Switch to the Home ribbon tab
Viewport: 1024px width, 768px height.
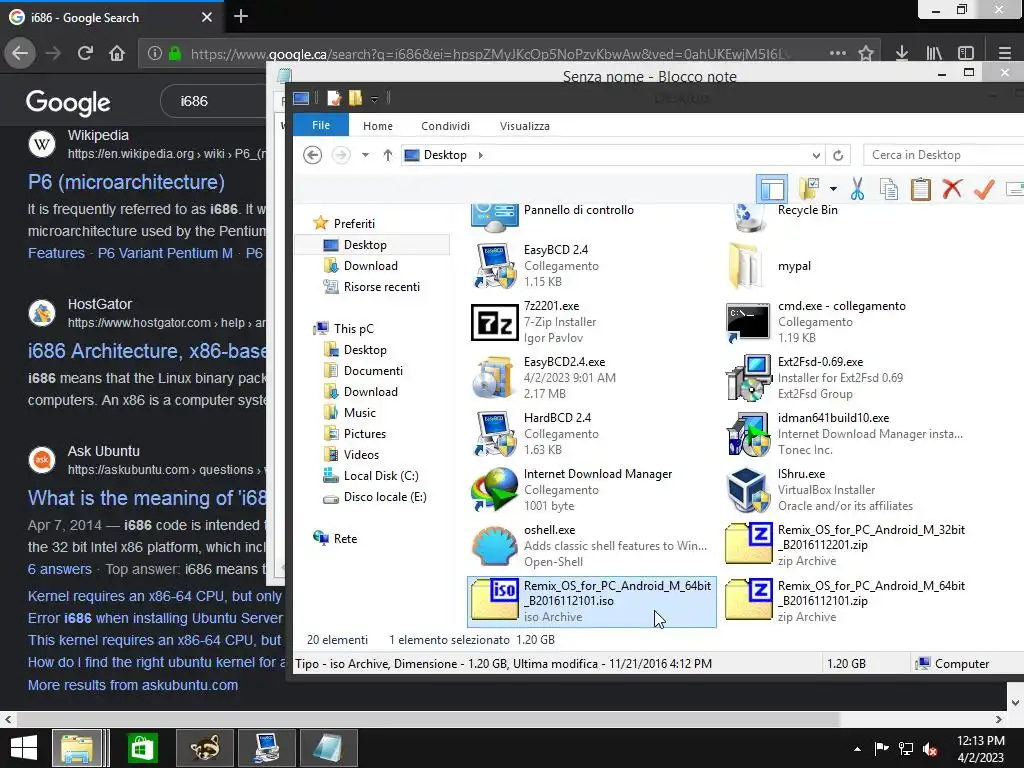point(377,126)
